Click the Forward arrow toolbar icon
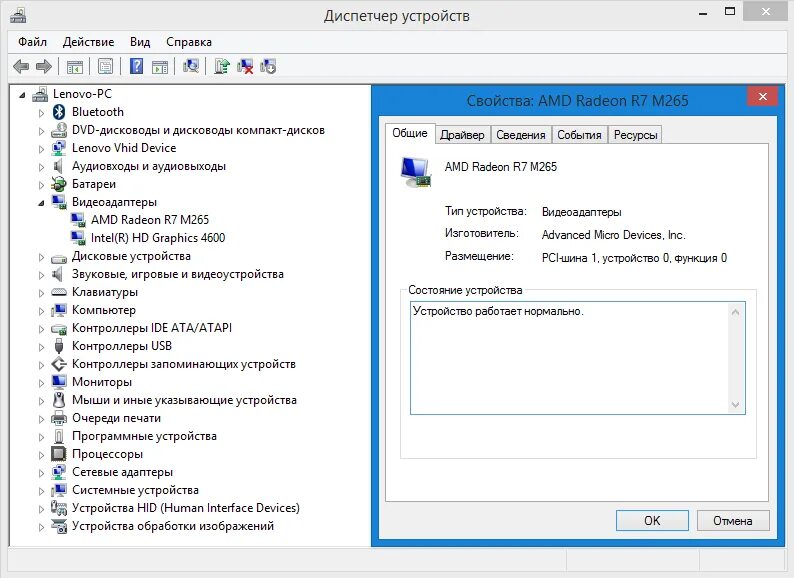The height and width of the screenshot is (578, 794). point(44,66)
